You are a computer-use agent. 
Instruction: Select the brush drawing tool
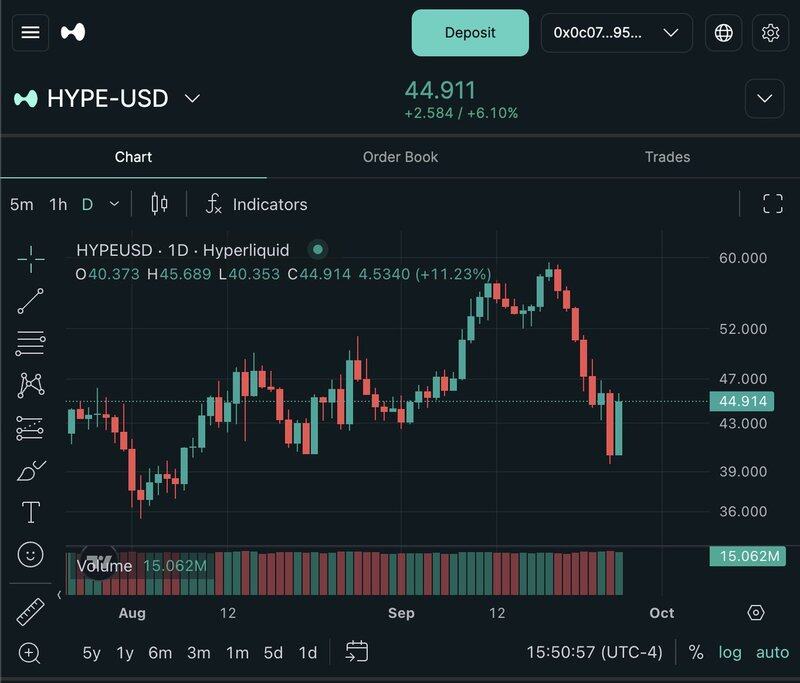tap(31, 470)
